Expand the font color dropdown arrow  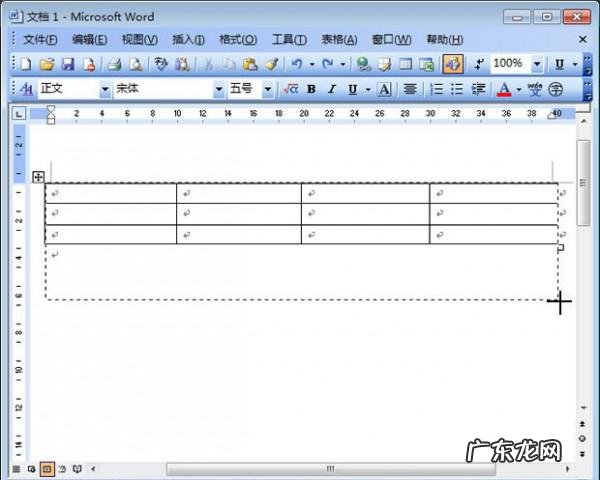[519, 90]
